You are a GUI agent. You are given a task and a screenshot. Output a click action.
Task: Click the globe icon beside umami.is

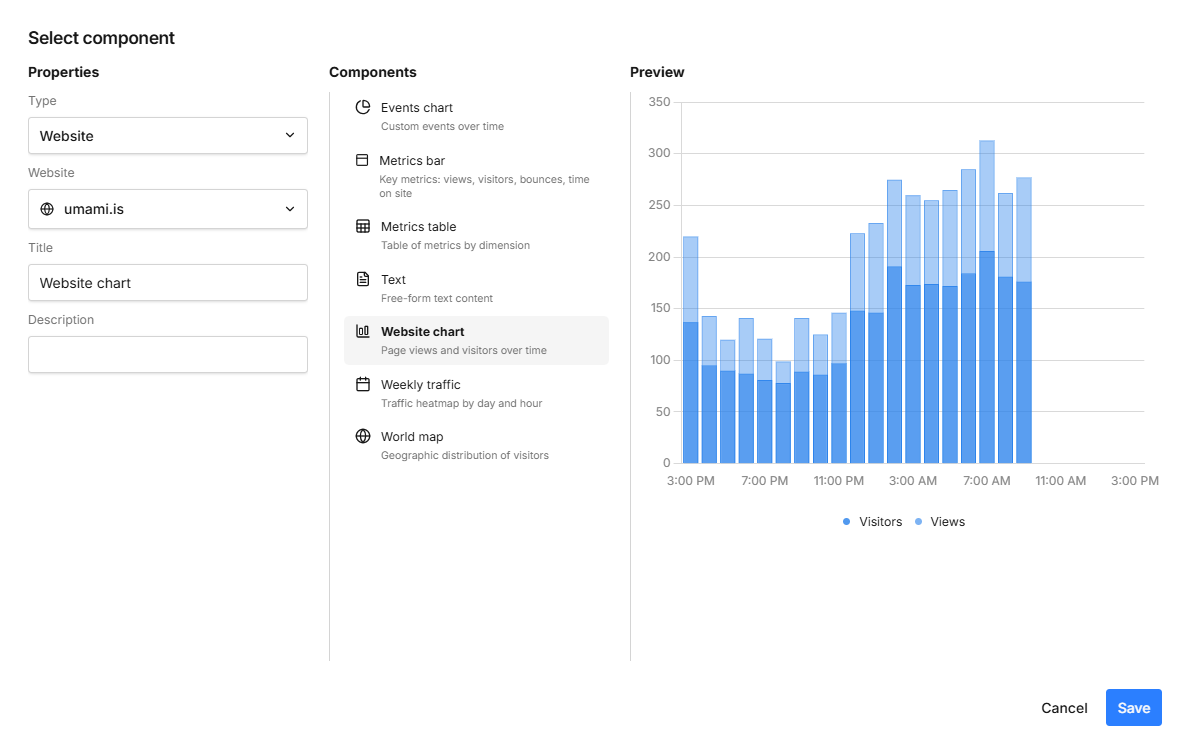click(x=47, y=209)
